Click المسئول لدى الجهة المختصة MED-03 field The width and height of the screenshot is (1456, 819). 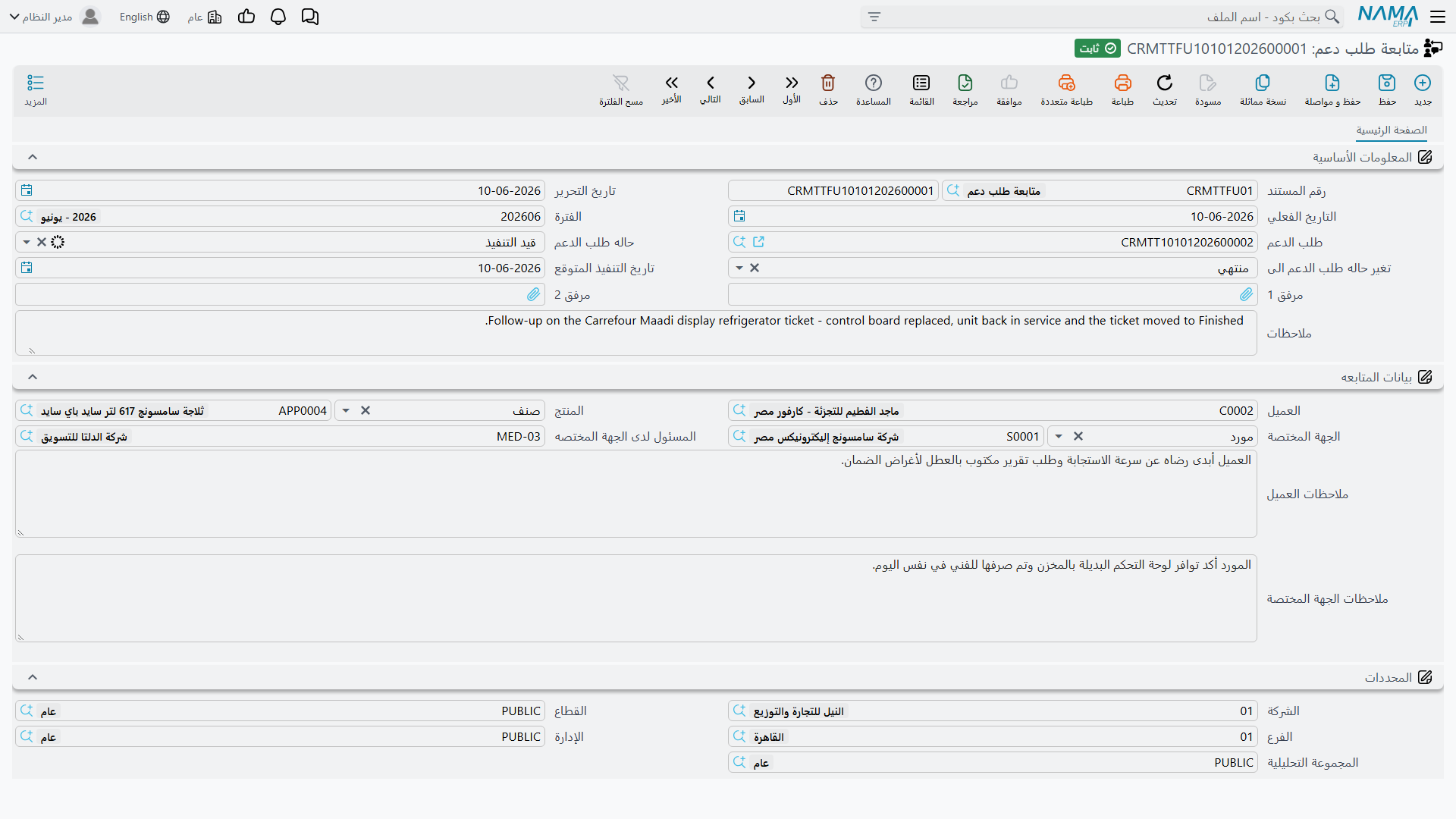[280, 436]
